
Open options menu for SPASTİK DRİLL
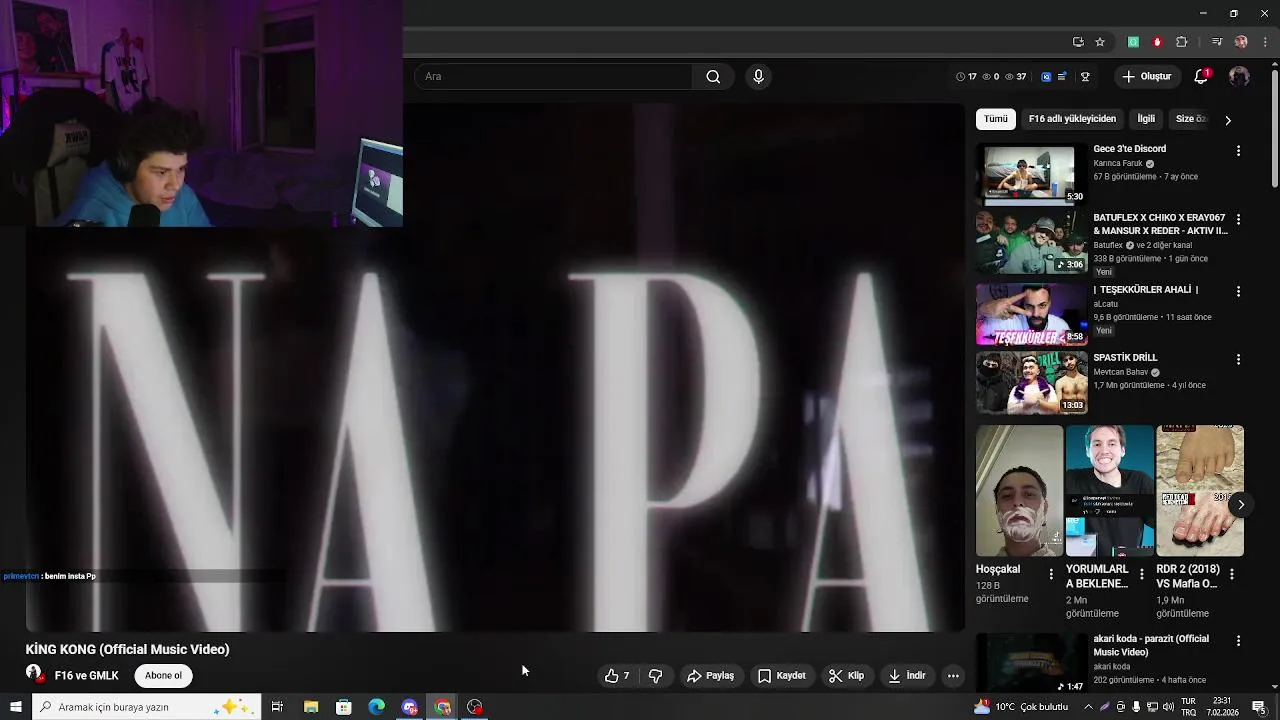pyautogui.click(x=1238, y=360)
